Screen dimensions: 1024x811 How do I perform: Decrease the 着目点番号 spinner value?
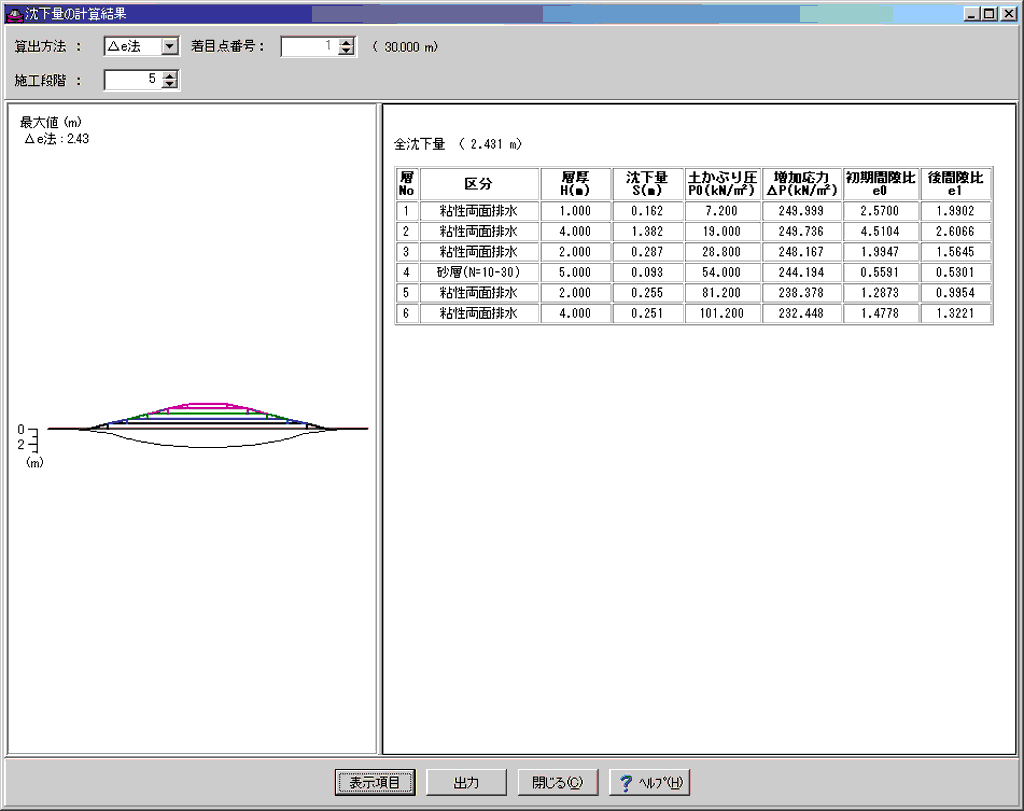click(347, 51)
